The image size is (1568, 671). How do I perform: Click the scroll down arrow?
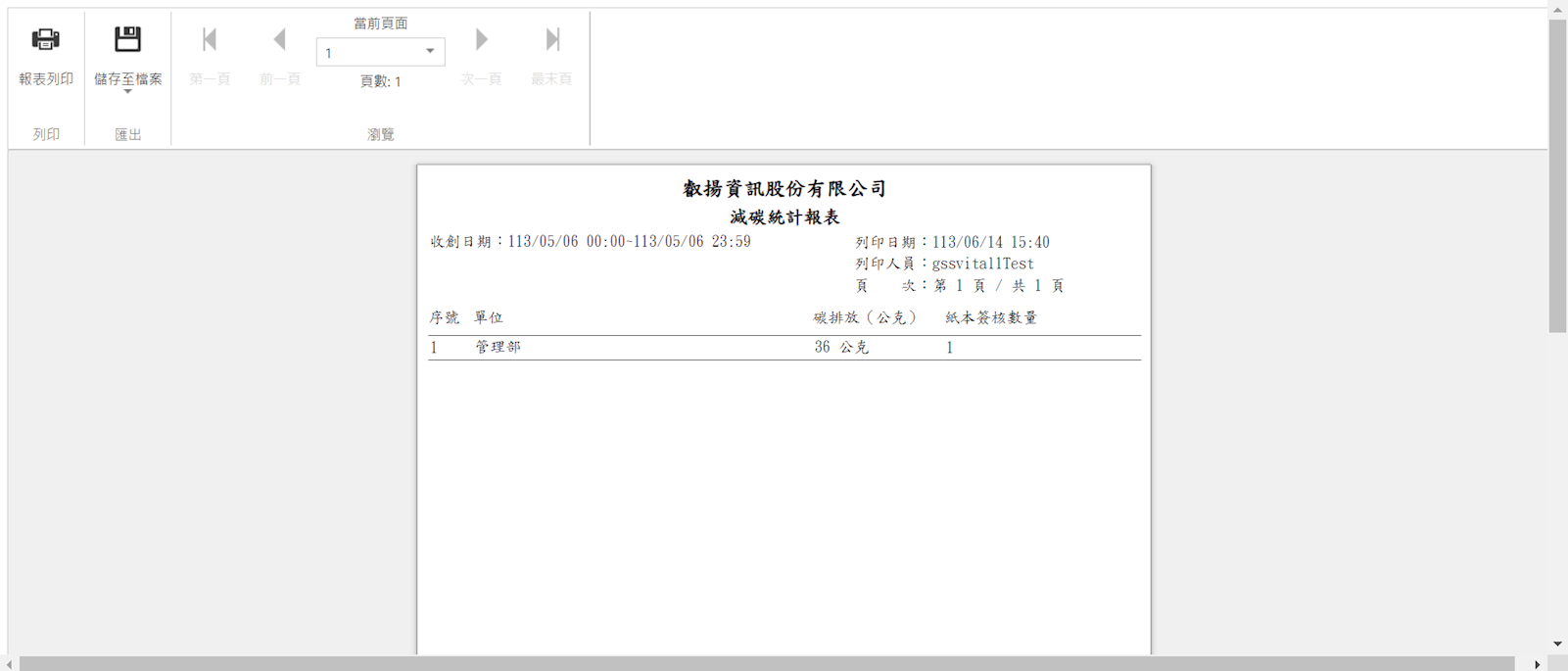pyautogui.click(x=1557, y=644)
